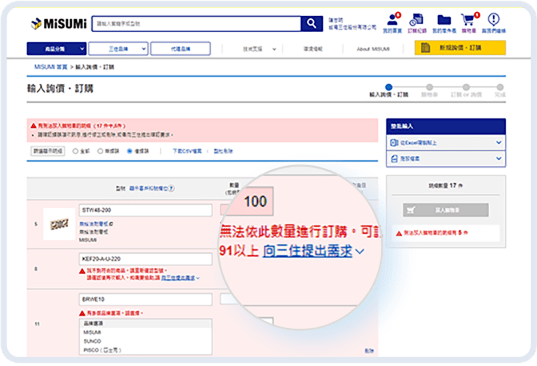The image size is (537, 366).
Task: Select the second display filter radio button
Action: (100, 151)
